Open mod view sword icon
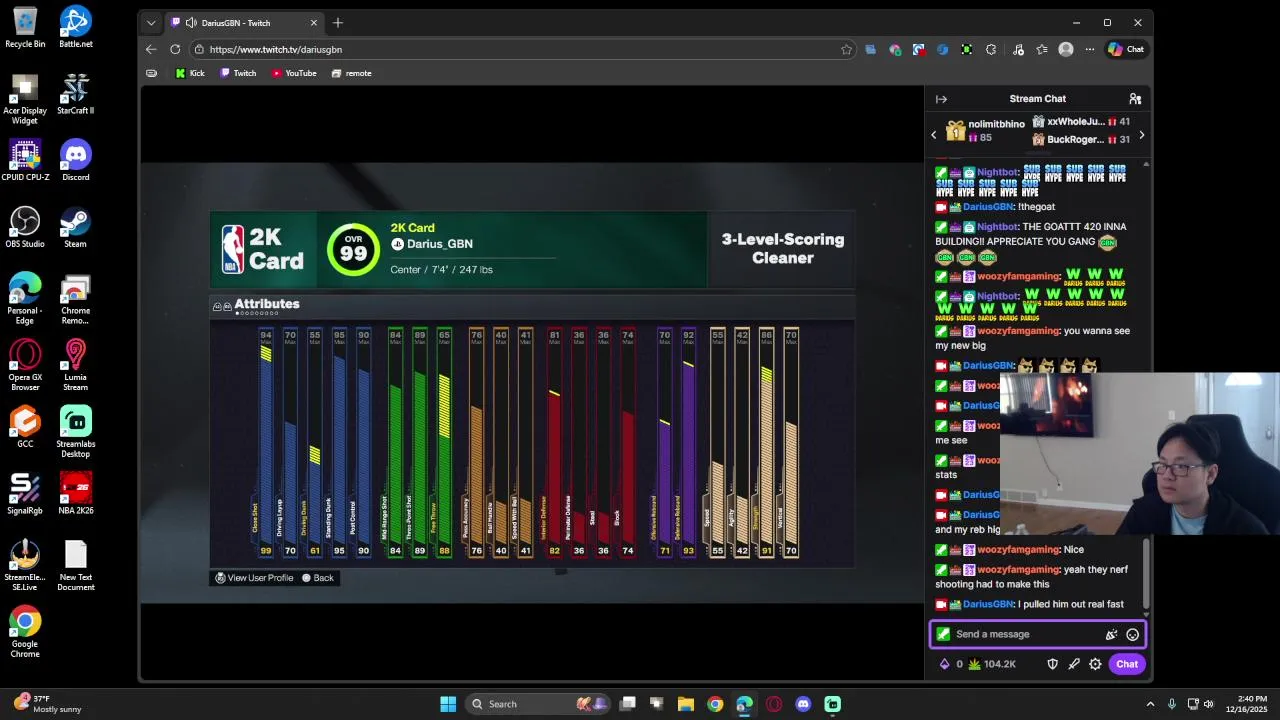The height and width of the screenshot is (720, 1280). (1074, 664)
